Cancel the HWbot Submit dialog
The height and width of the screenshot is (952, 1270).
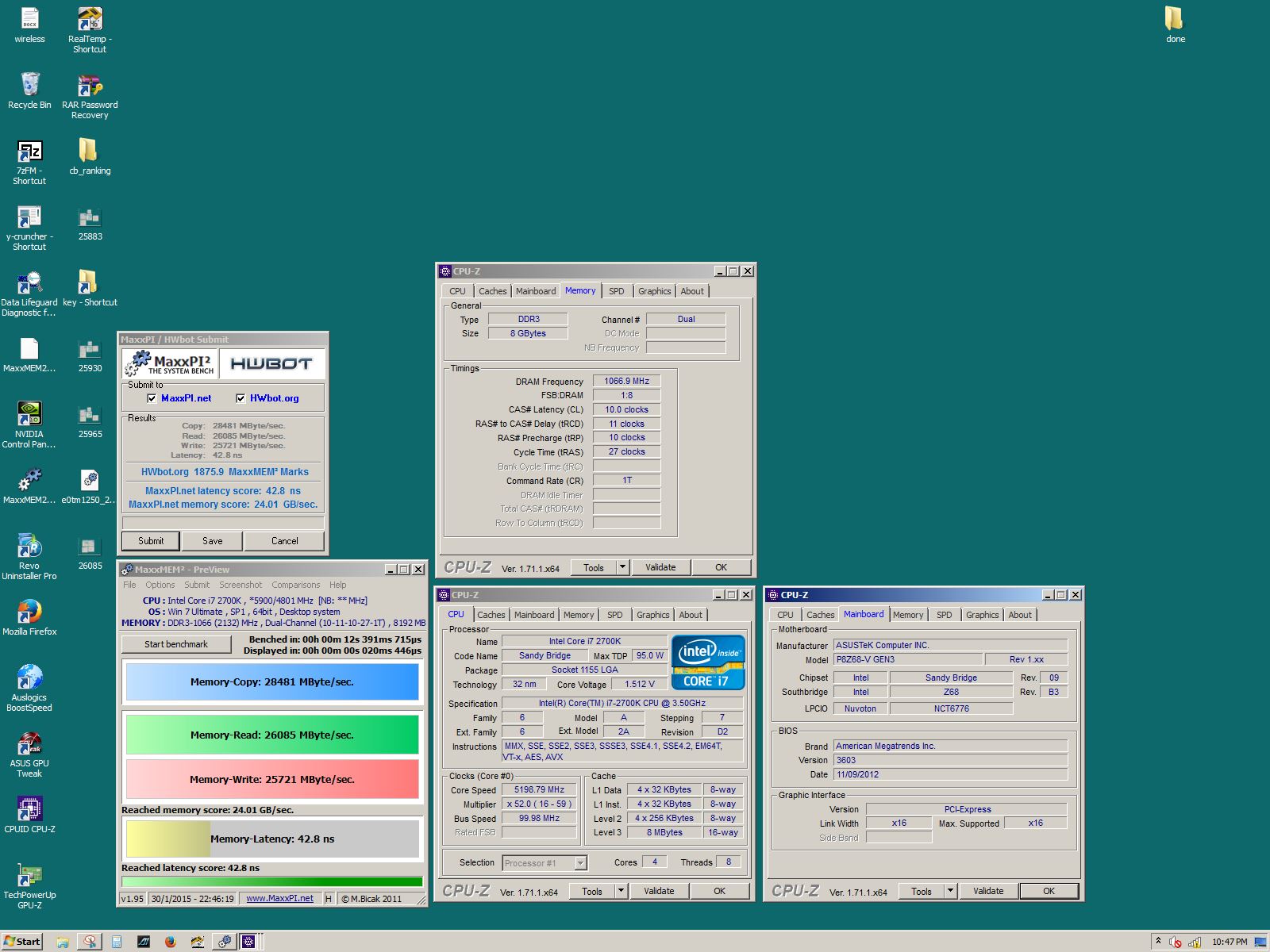click(284, 541)
